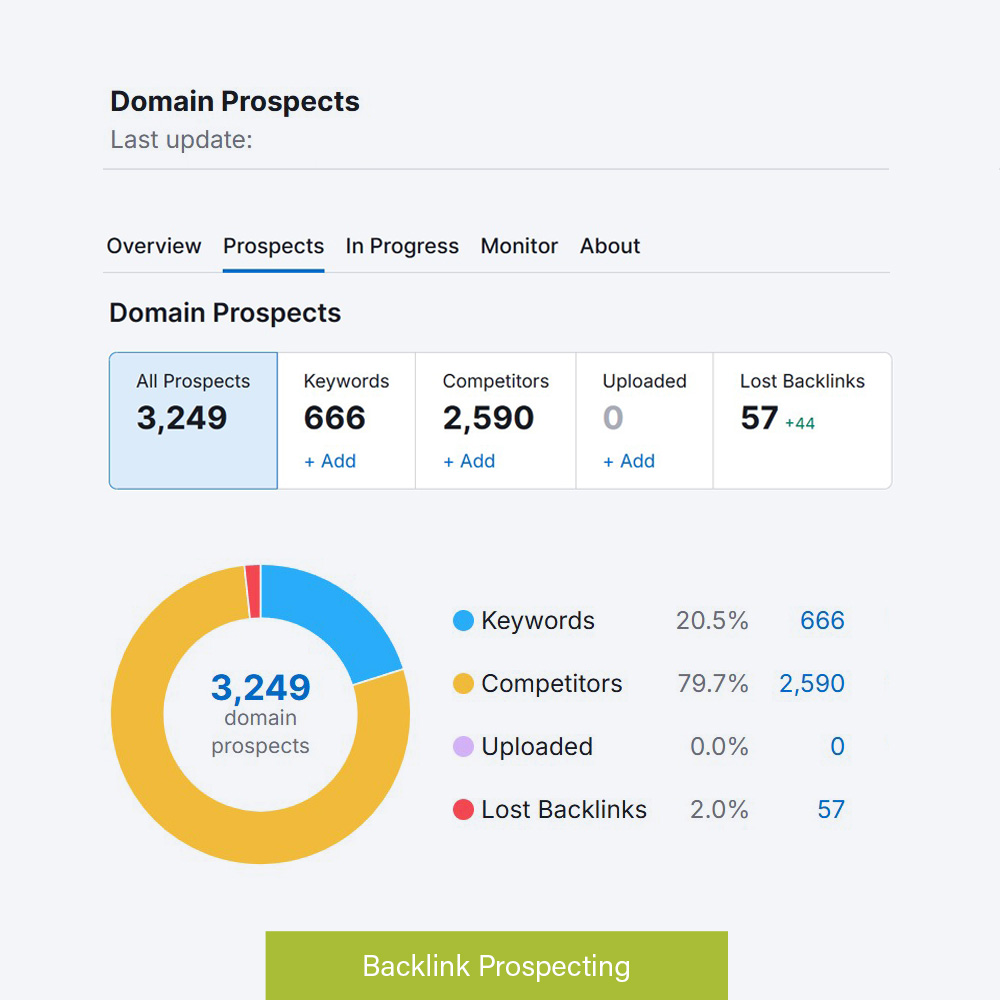Click the yellow Competitors legend dot
The height and width of the screenshot is (1000, 1000).
tap(463, 684)
